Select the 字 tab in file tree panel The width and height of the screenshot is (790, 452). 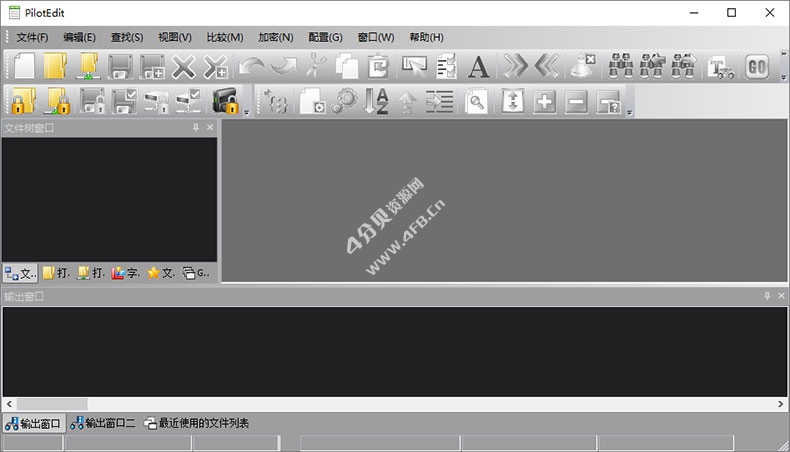coord(125,273)
